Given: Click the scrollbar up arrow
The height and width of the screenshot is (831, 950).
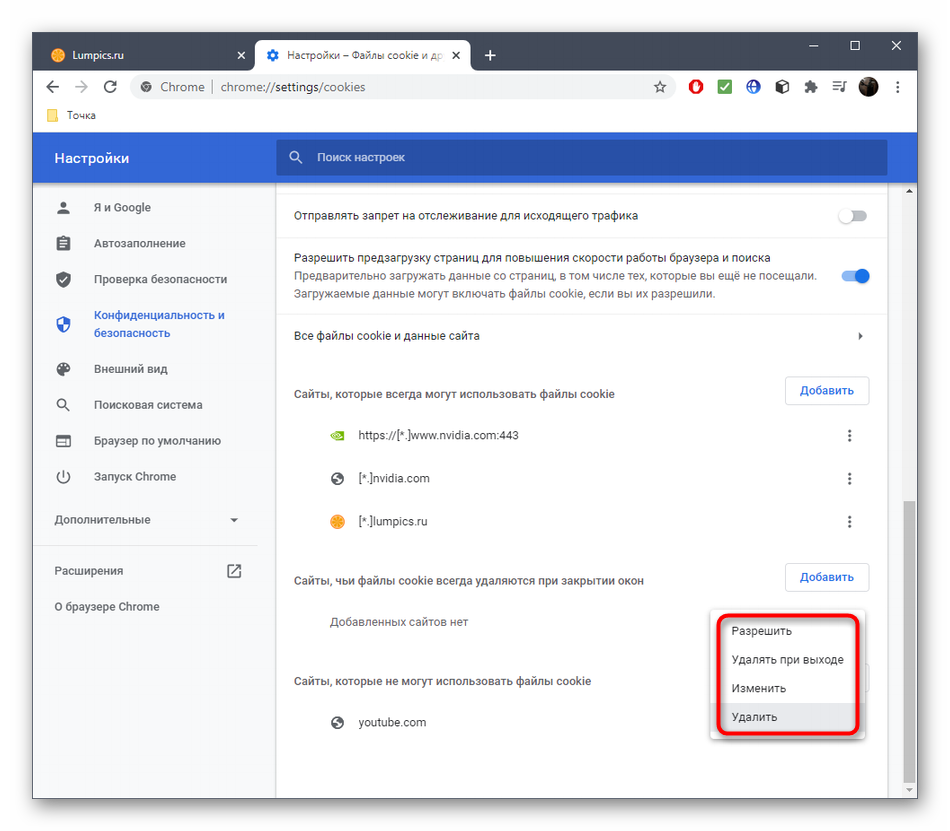Looking at the screenshot, I should [909, 191].
